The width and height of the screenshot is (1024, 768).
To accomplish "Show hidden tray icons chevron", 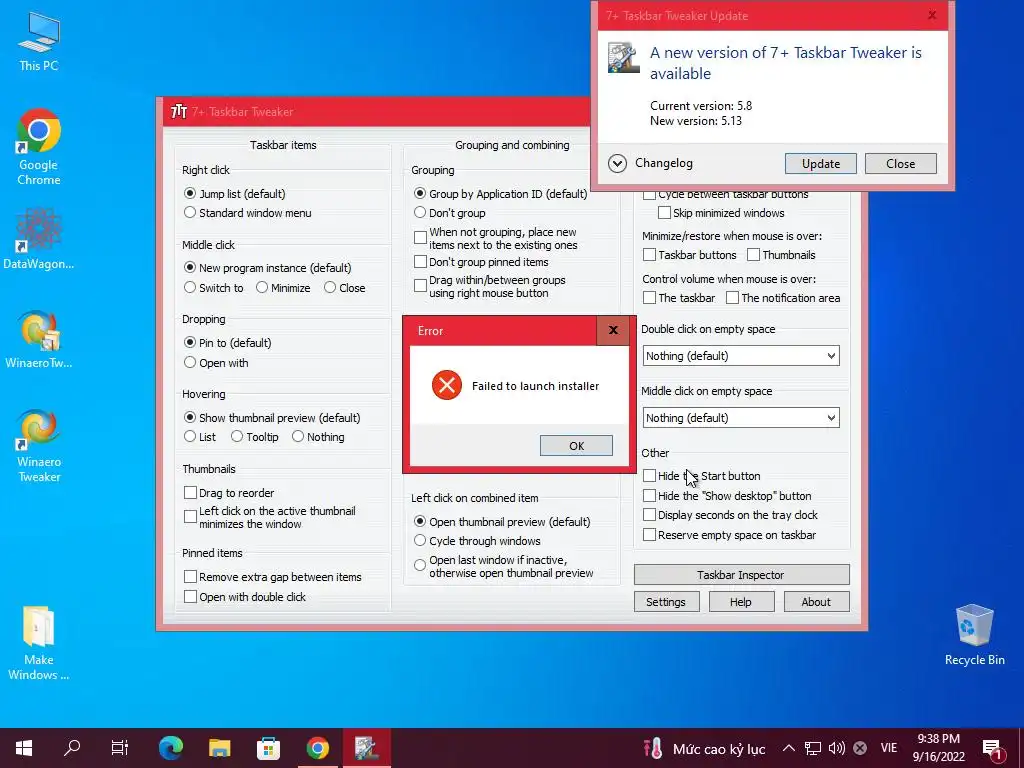I will click(788, 748).
